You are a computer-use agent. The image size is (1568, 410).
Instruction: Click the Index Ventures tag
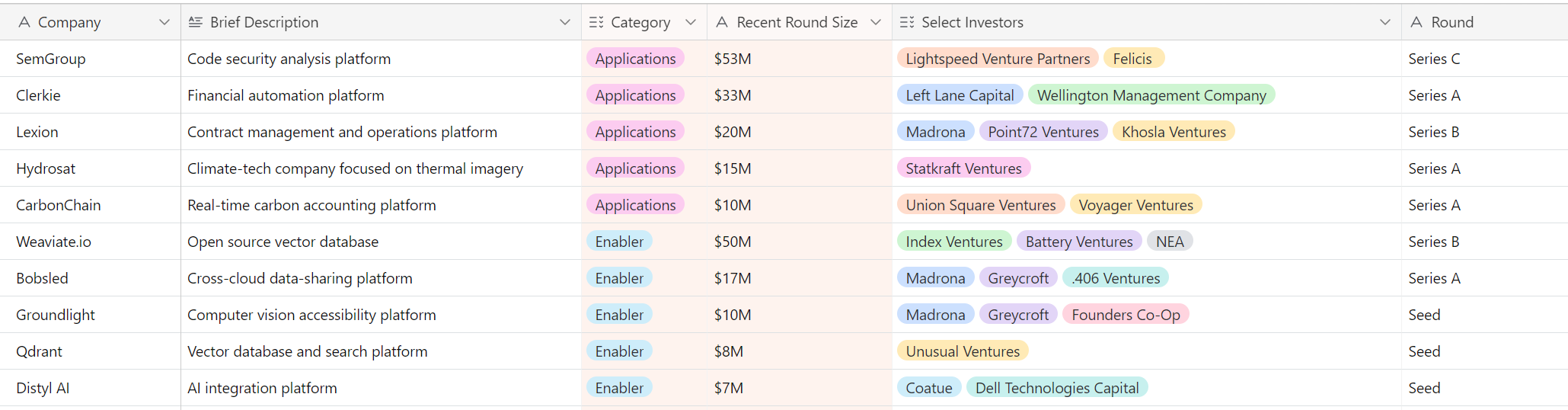click(954, 242)
